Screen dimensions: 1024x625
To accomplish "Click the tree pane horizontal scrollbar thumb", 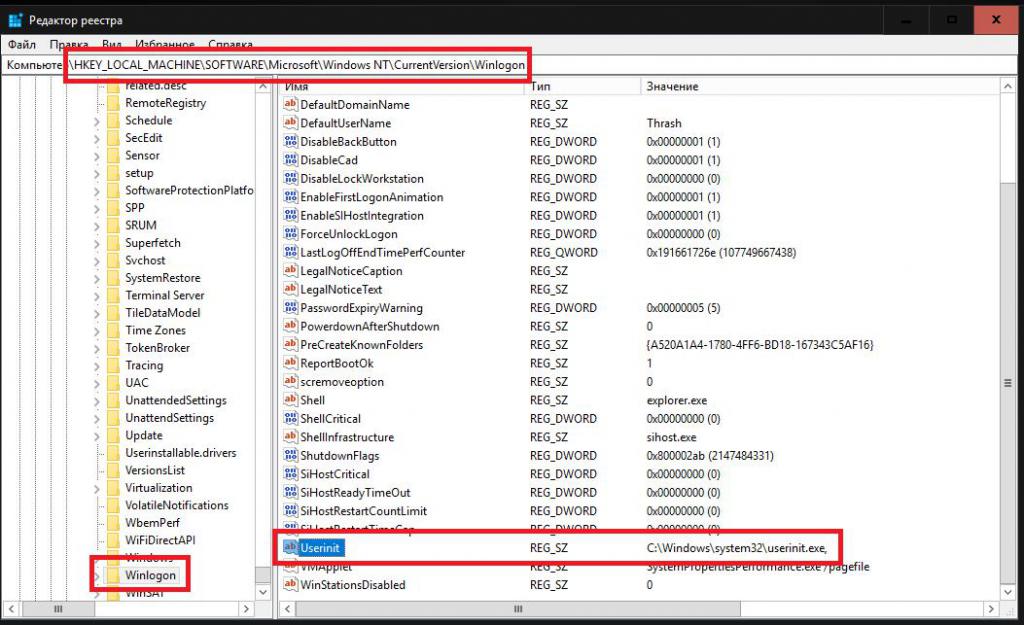I will click(x=58, y=609).
